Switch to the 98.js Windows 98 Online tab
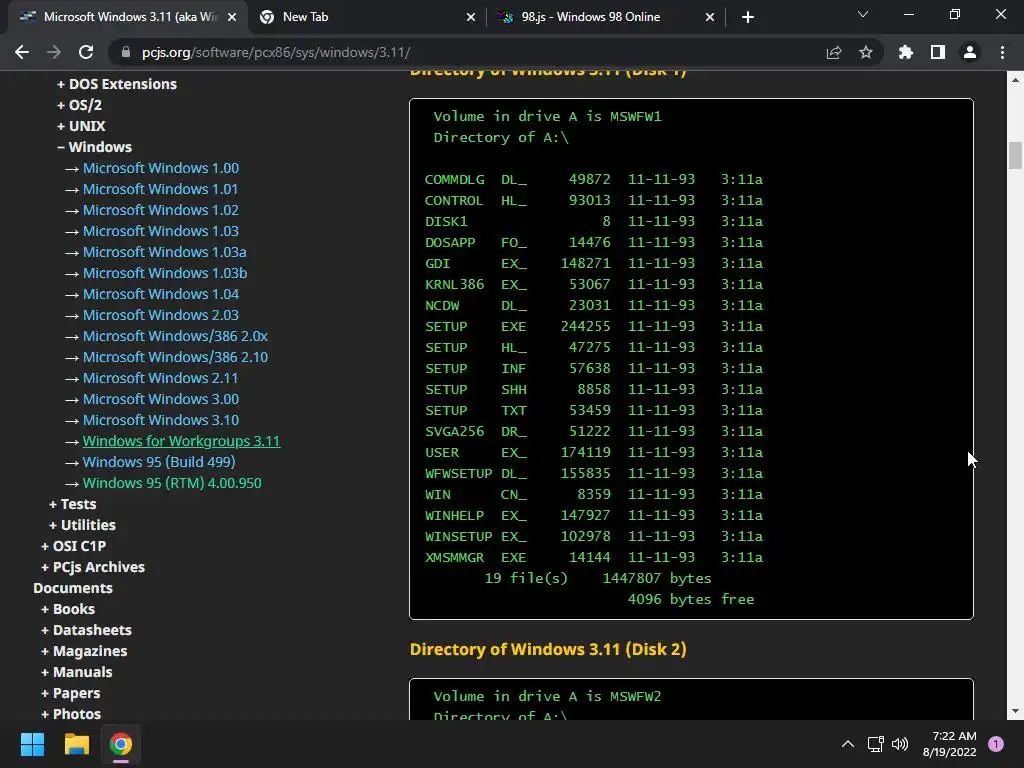 [x=605, y=17]
